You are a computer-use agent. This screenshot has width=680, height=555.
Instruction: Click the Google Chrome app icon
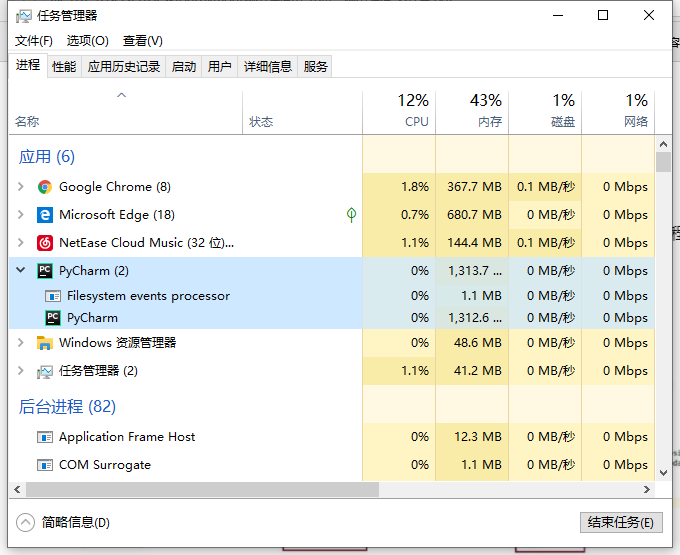45,187
